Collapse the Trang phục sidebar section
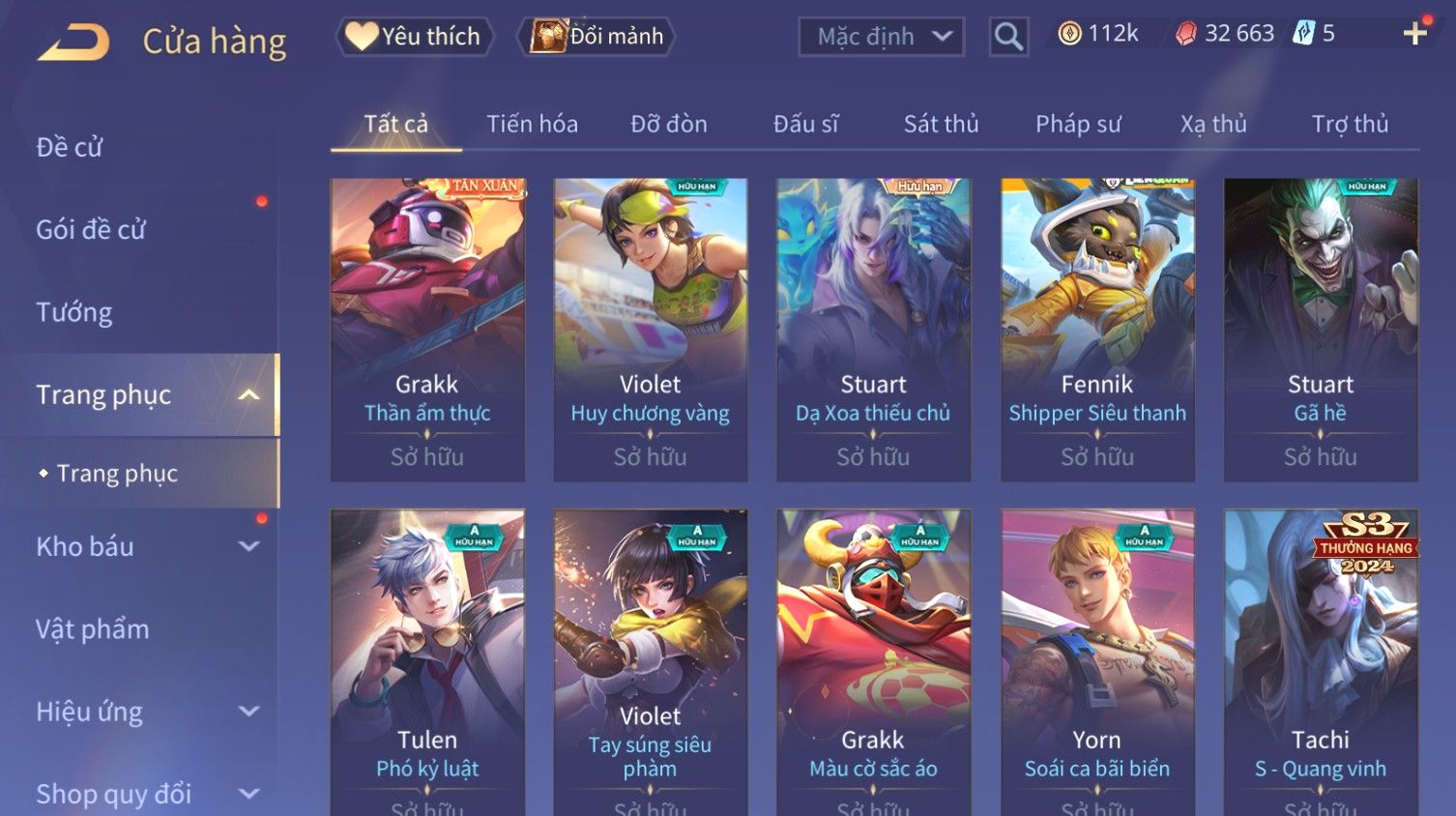 click(248, 394)
